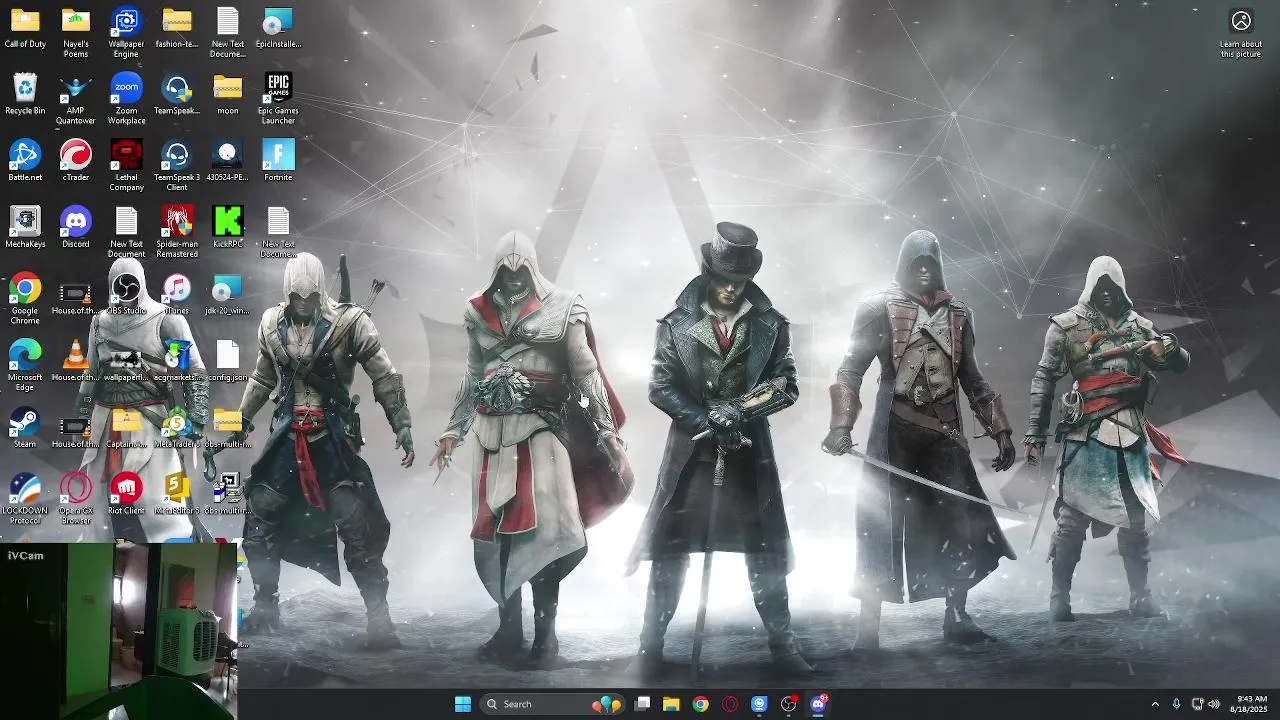Select Spider-man Remastered shortcut

[x=177, y=232]
